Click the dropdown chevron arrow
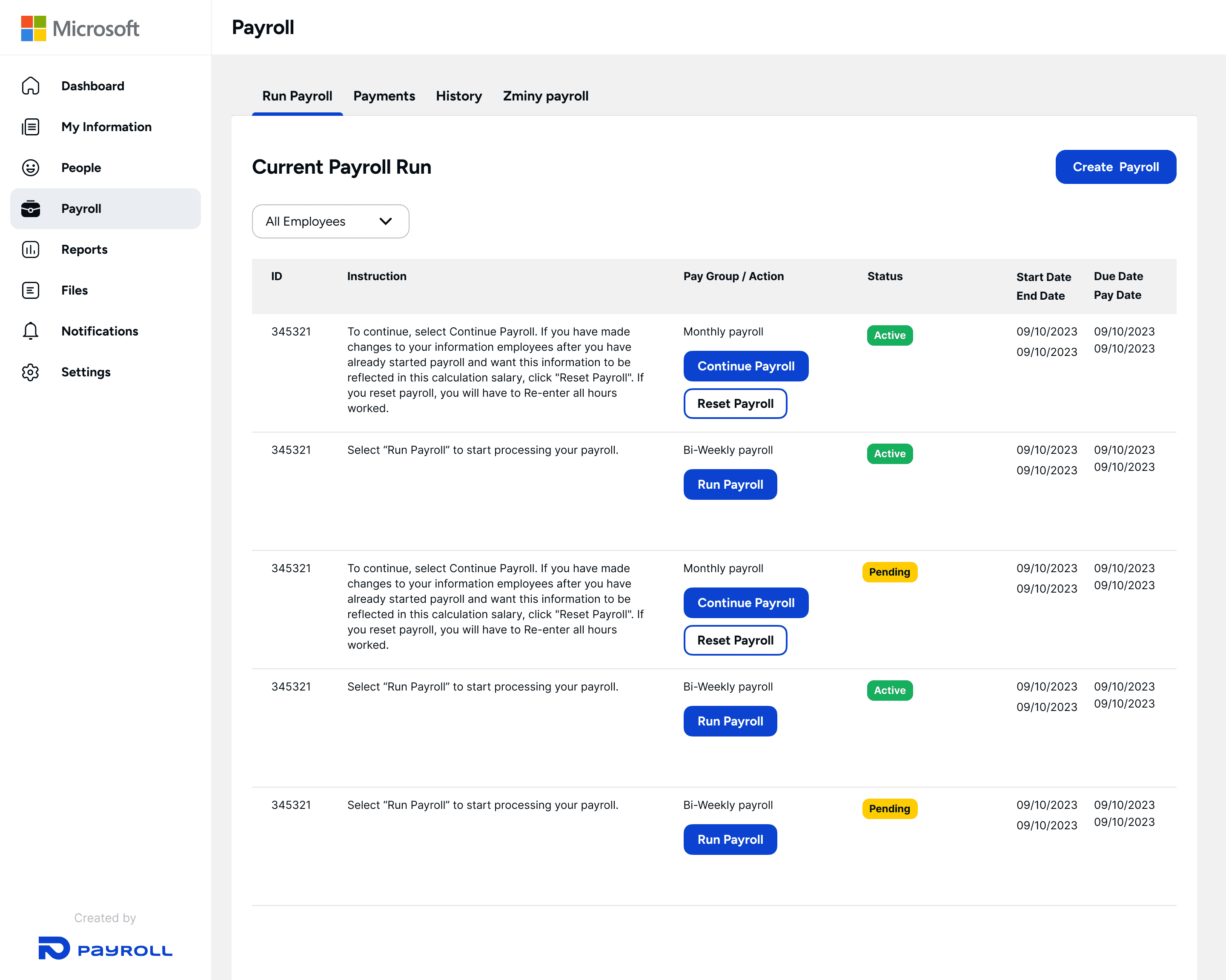 [386, 221]
